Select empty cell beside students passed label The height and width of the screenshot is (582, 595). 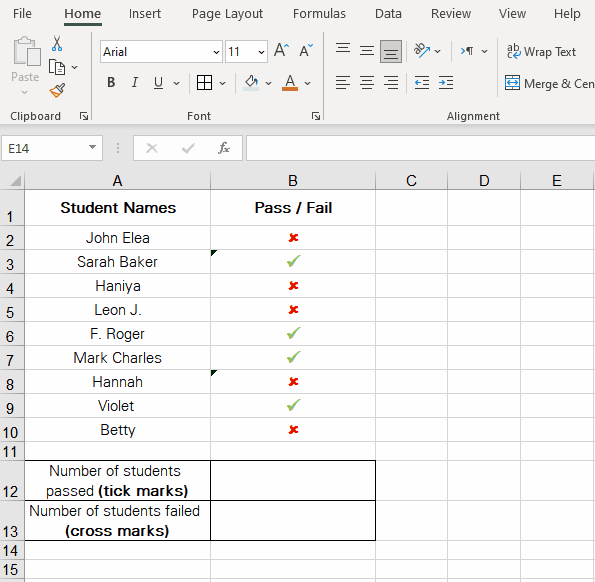(293, 481)
